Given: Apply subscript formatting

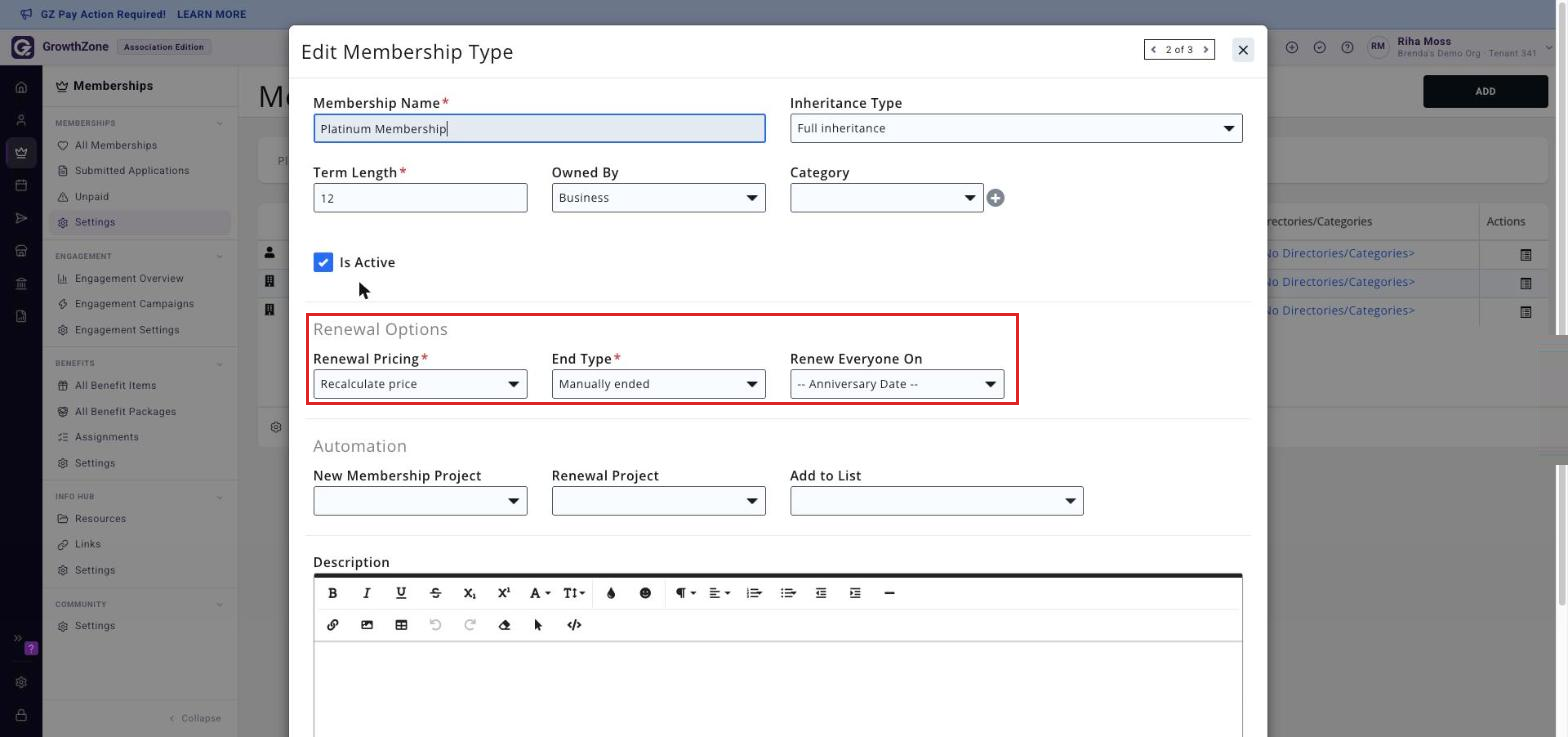Looking at the screenshot, I should [469, 593].
